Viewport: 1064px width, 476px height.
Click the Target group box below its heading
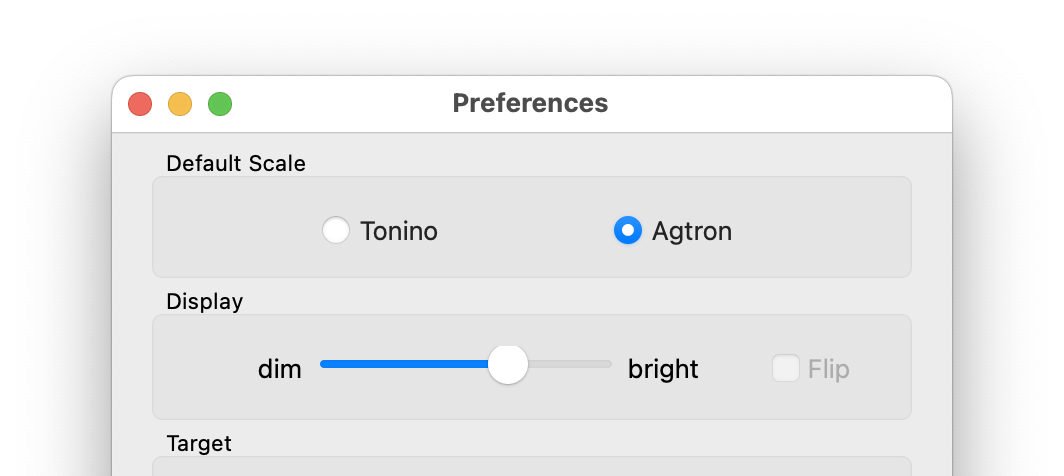(532, 466)
